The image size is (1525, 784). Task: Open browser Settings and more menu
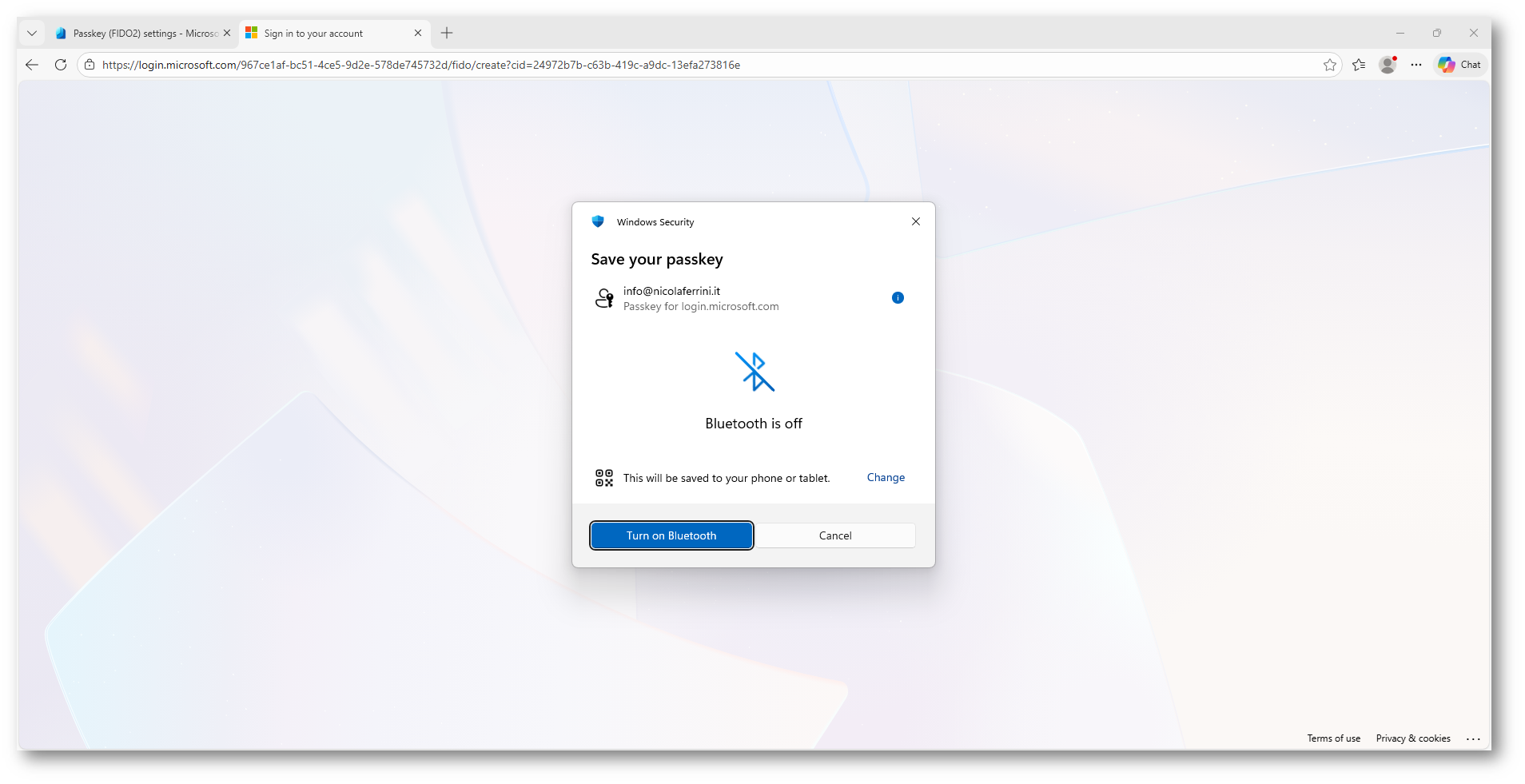(x=1416, y=65)
